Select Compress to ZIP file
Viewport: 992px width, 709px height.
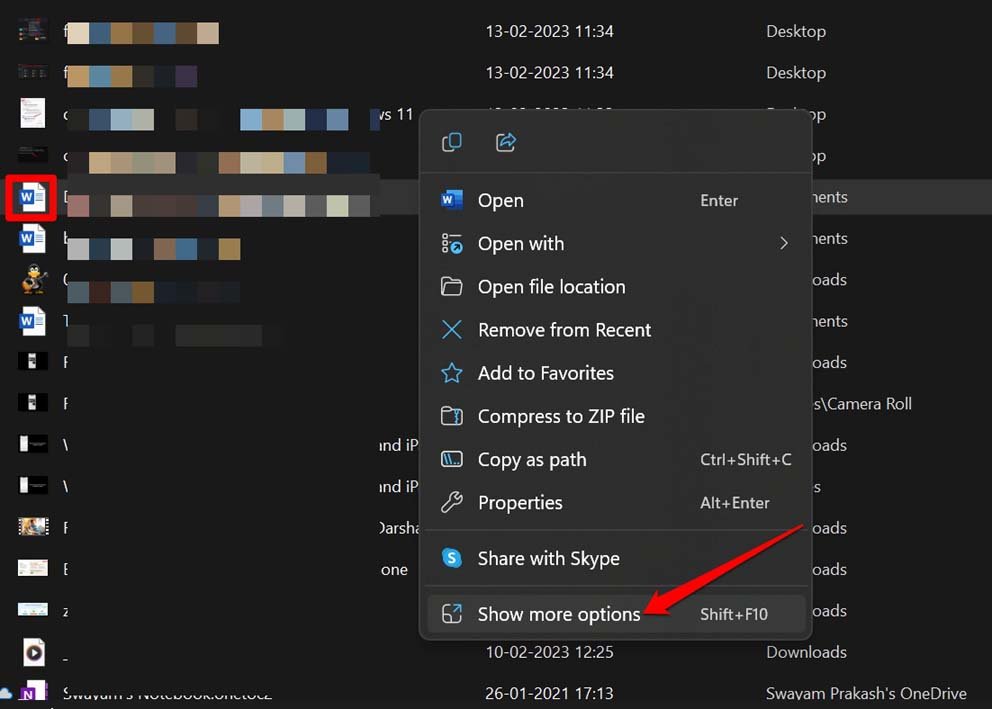pos(561,416)
